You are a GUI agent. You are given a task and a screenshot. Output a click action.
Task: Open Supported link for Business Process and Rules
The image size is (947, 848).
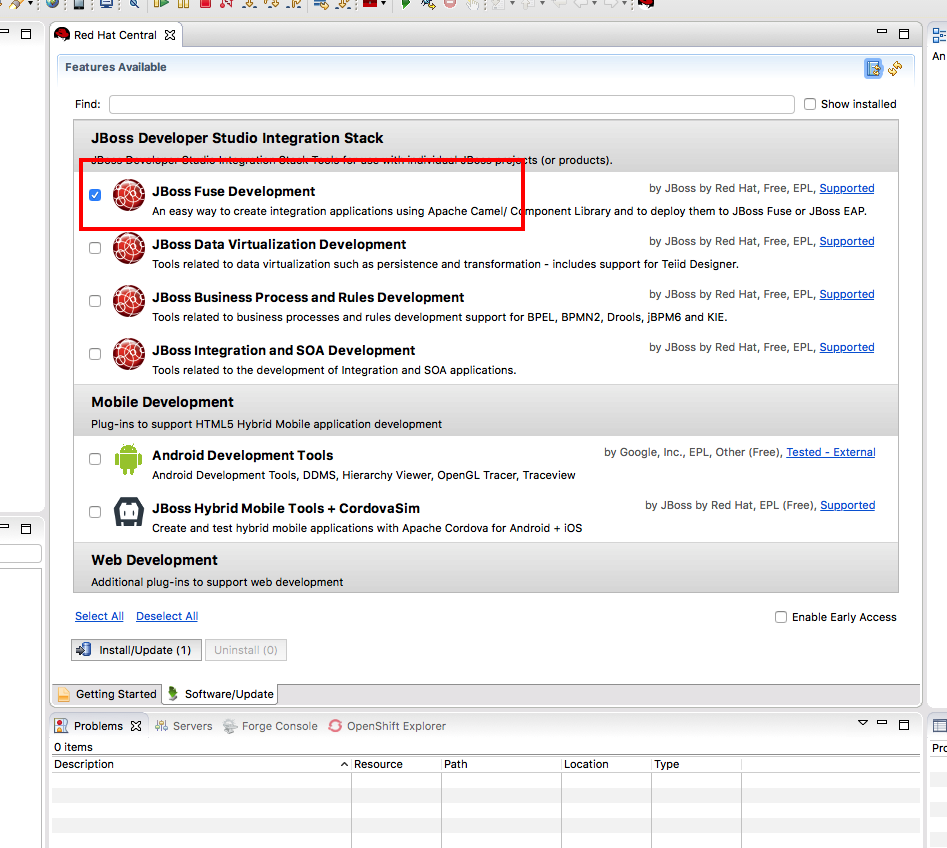(847, 295)
